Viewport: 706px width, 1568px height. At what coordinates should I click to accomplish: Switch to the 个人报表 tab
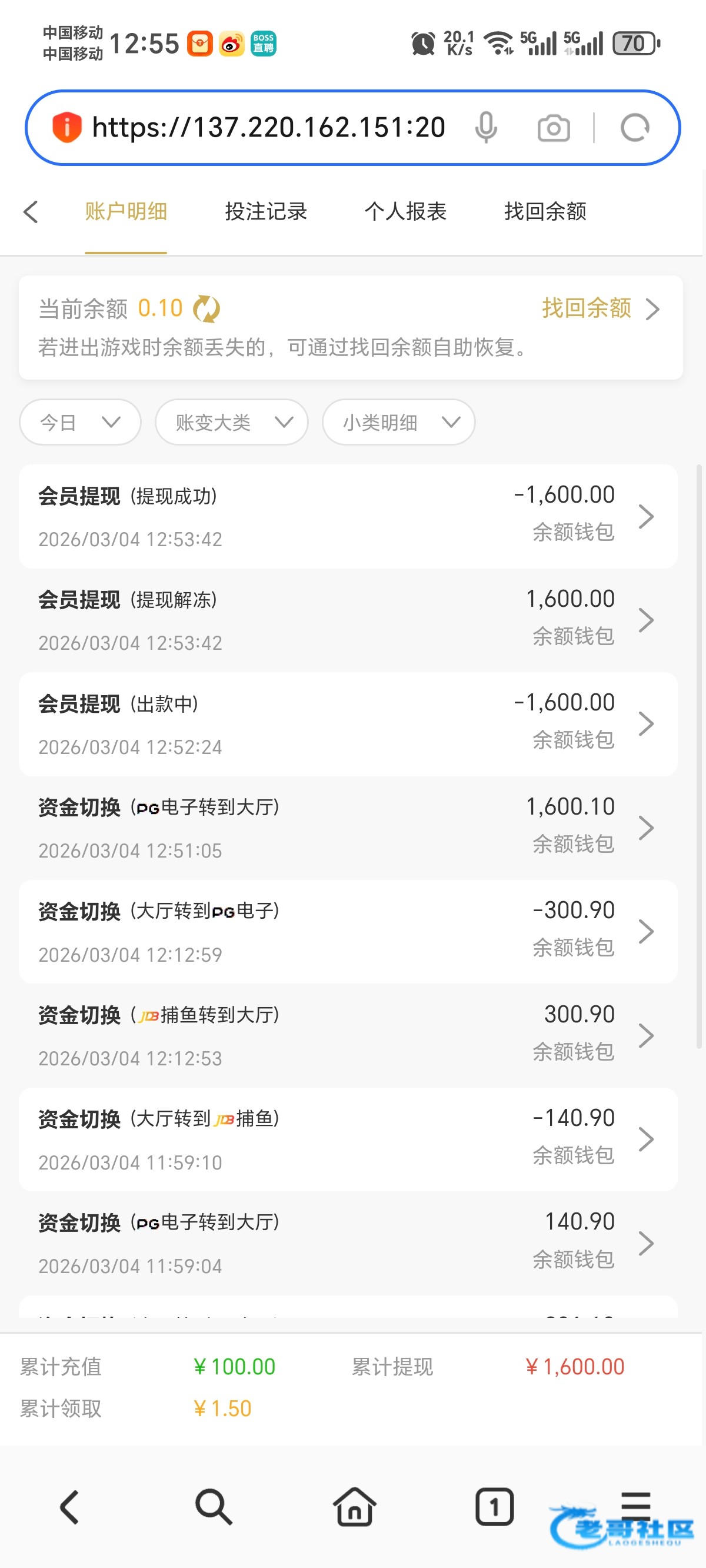(405, 212)
